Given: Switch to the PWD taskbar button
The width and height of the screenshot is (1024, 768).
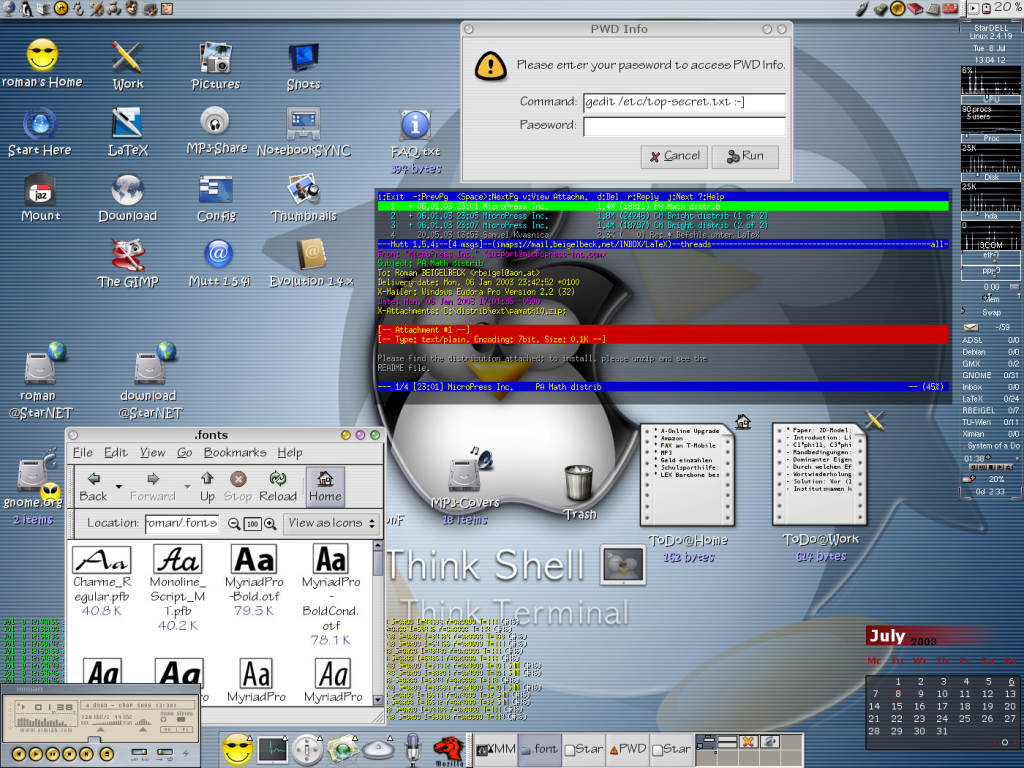Looking at the screenshot, I should [x=628, y=750].
